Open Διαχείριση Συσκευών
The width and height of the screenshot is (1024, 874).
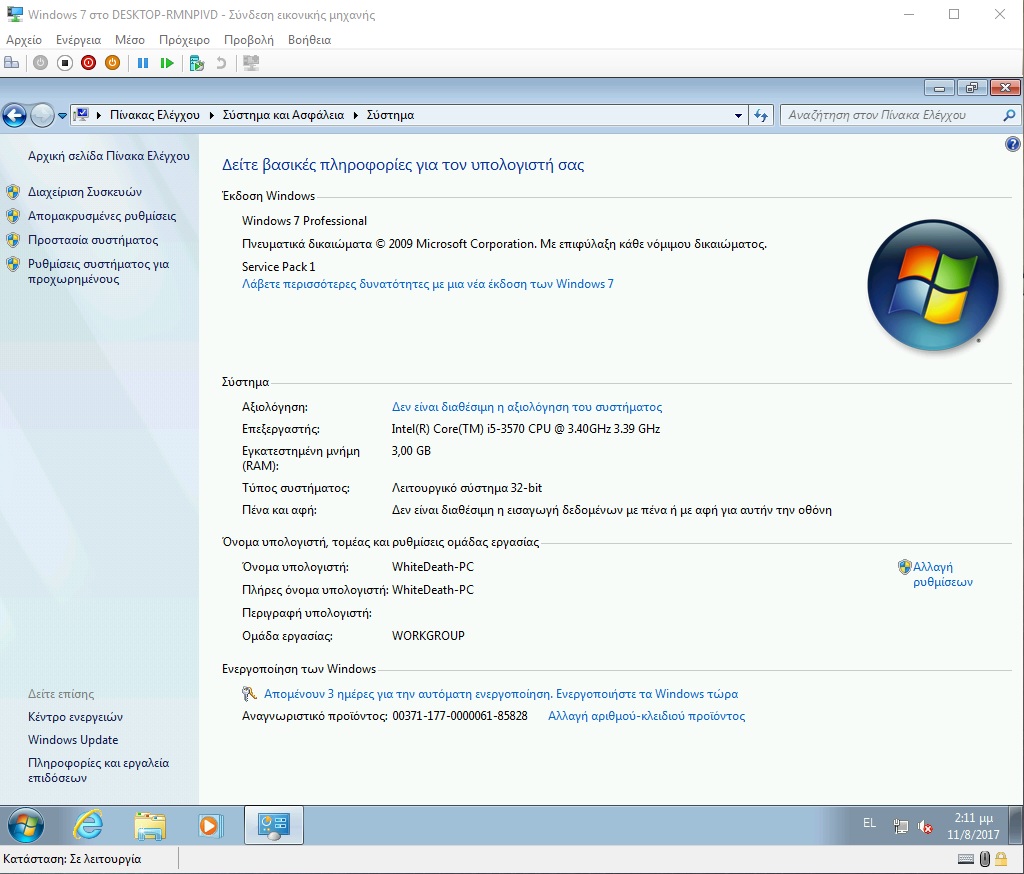85,192
